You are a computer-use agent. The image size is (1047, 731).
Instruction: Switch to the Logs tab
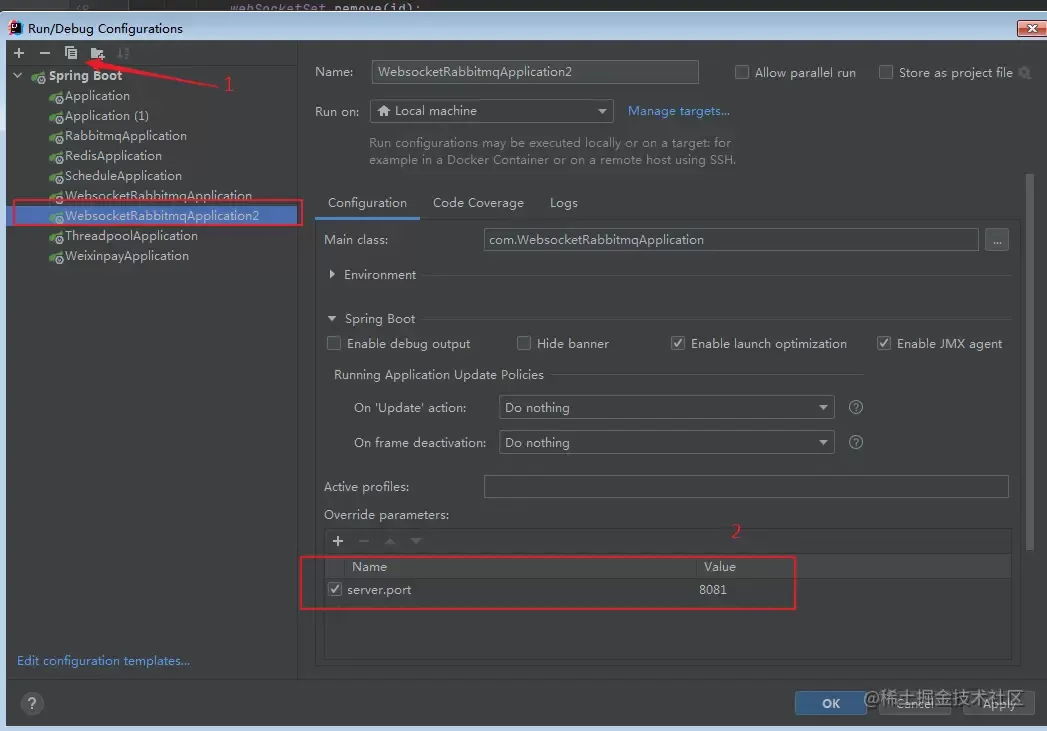(x=564, y=203)
